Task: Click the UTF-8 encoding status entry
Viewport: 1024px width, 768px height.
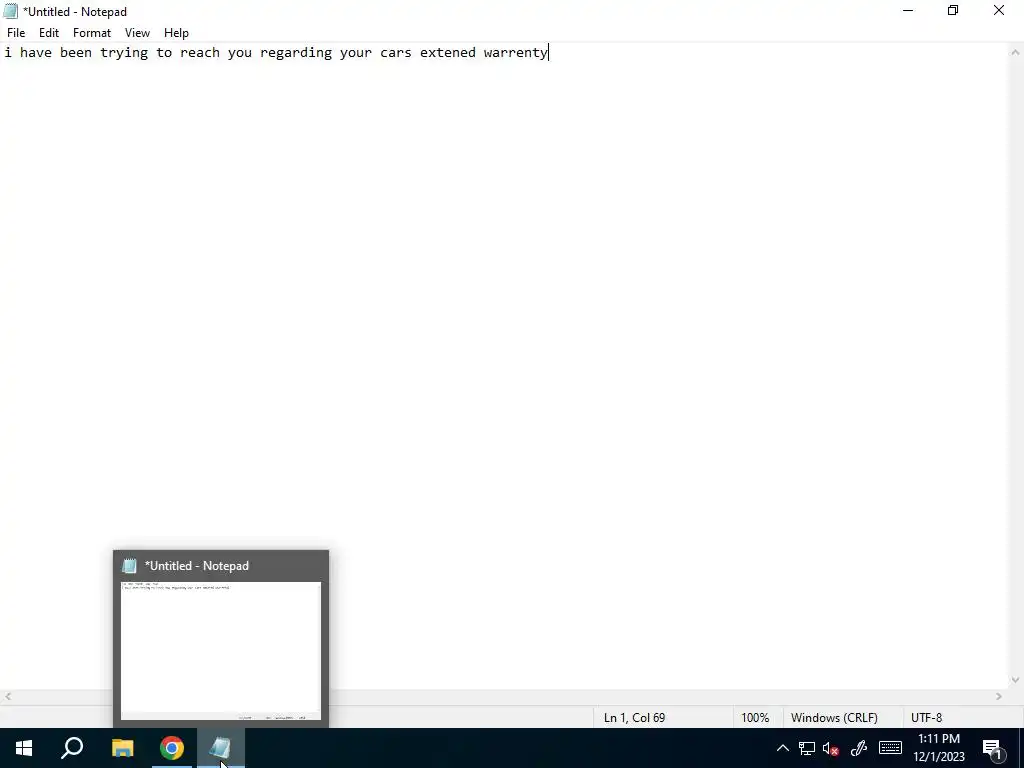Action: (926, 718)
